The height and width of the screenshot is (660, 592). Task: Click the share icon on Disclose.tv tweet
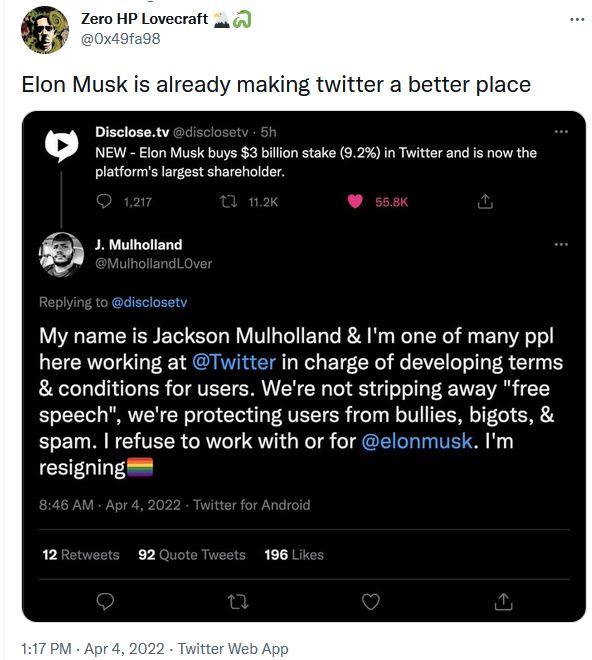click(x=485, y=201)
